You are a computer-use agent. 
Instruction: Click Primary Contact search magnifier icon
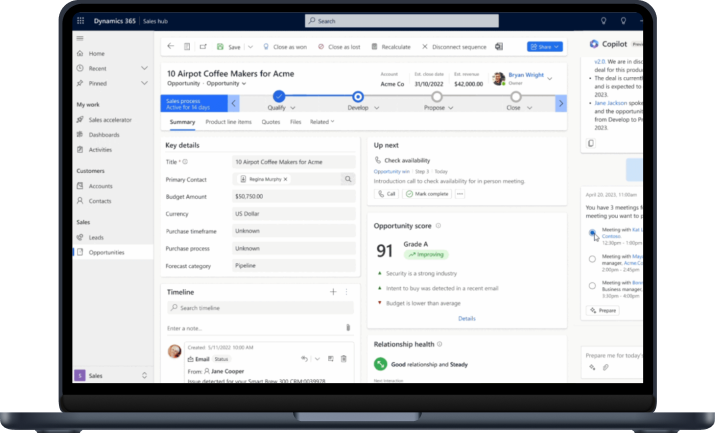point(348,179)
